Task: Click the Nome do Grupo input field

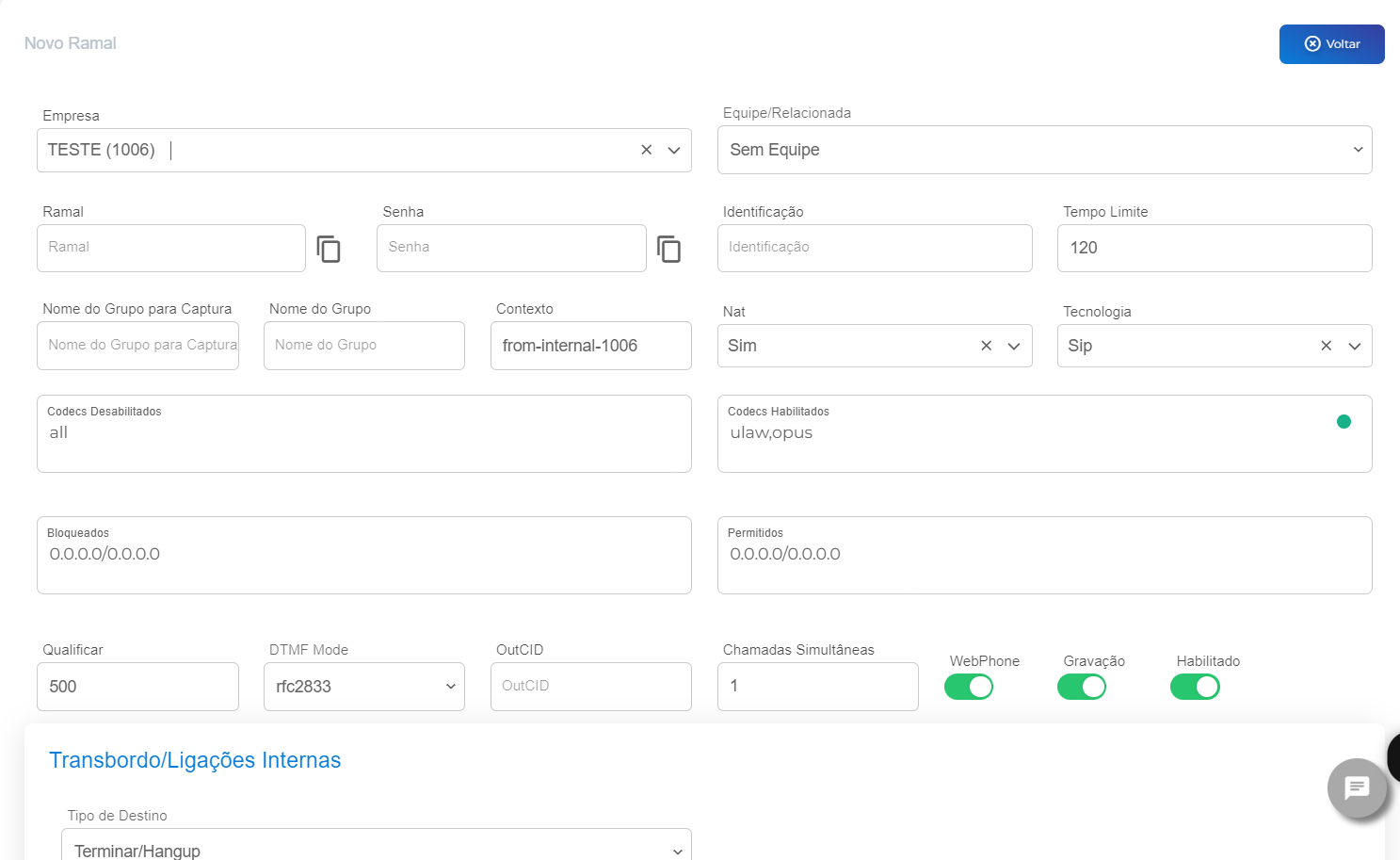Action: (364, 346)
